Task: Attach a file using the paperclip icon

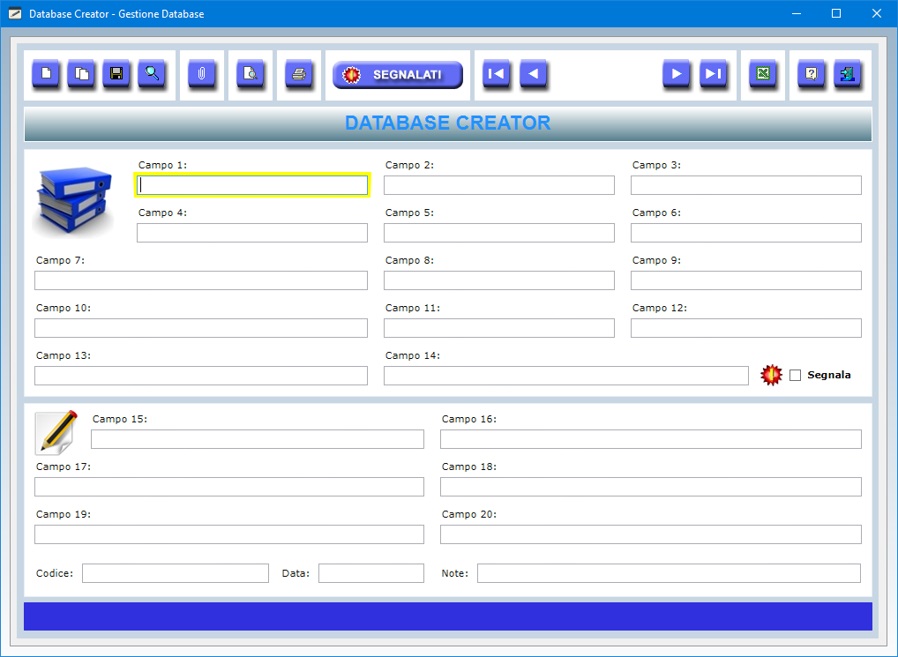Action: click(x=202, y=74)
